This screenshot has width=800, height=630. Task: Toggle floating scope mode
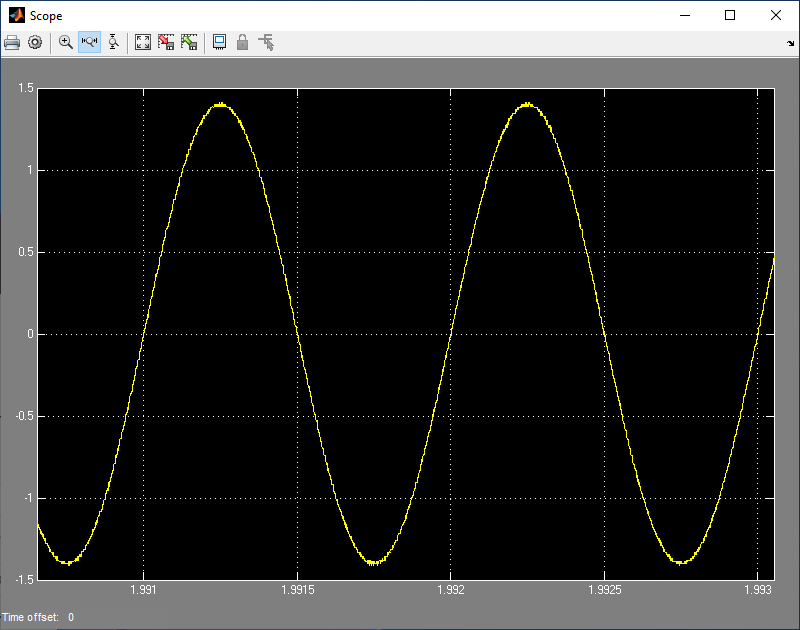click(x=219, y=43)
